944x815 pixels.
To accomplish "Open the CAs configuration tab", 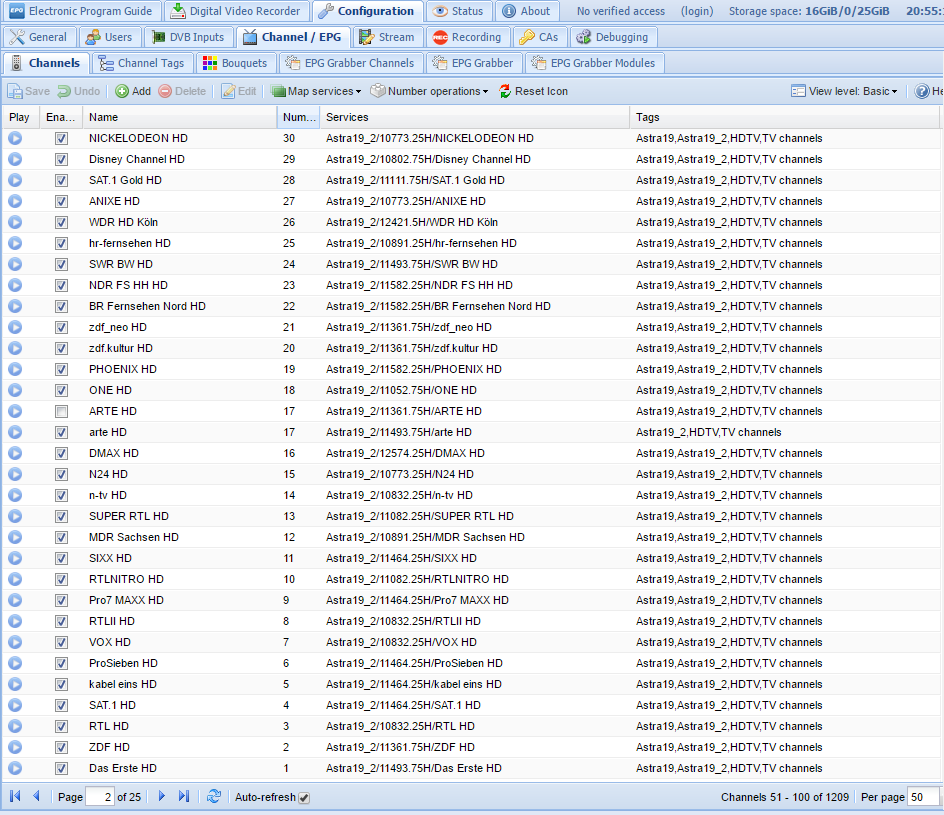I will 539,37.
